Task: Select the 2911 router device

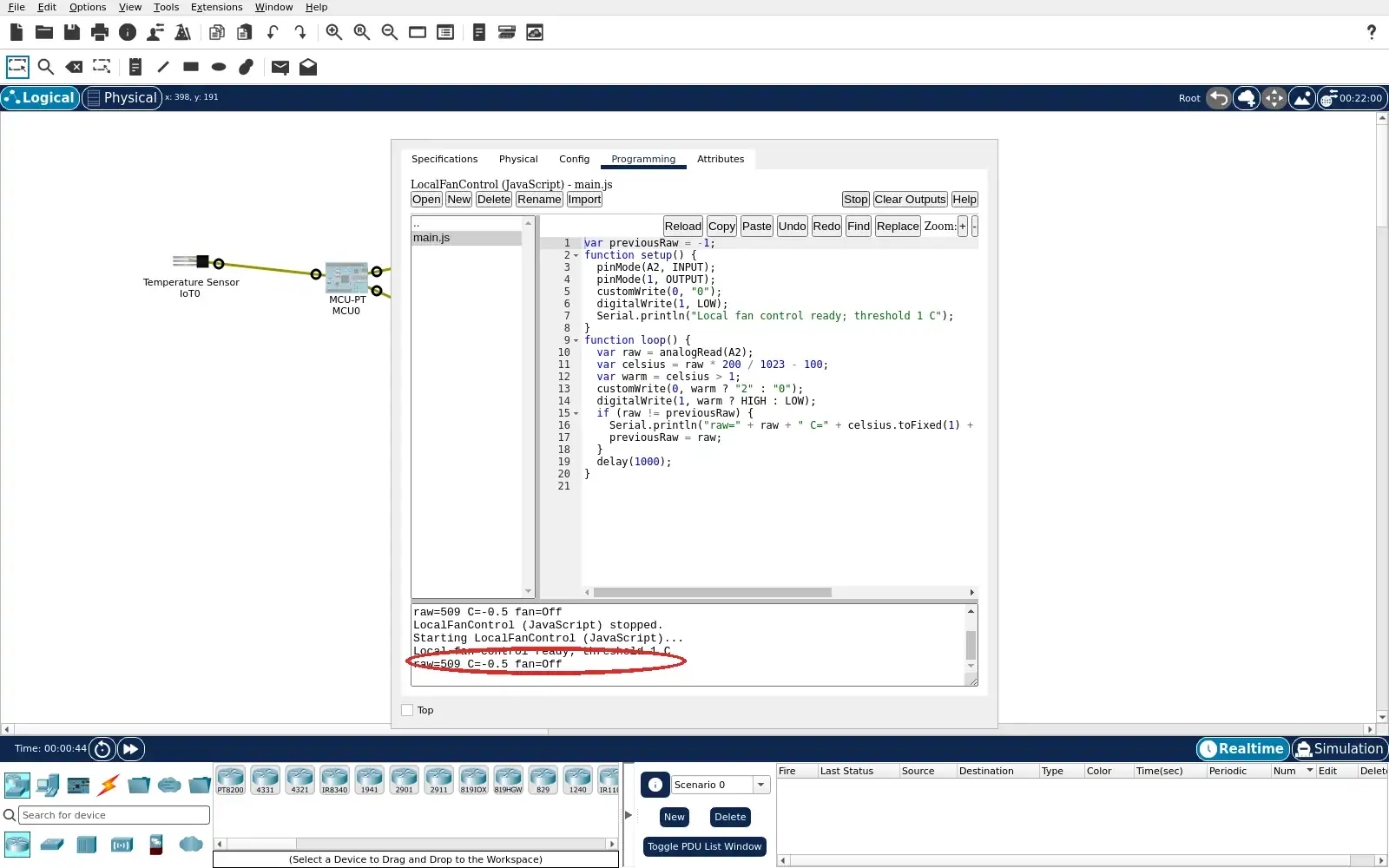Action: click(x=438, y=780)
